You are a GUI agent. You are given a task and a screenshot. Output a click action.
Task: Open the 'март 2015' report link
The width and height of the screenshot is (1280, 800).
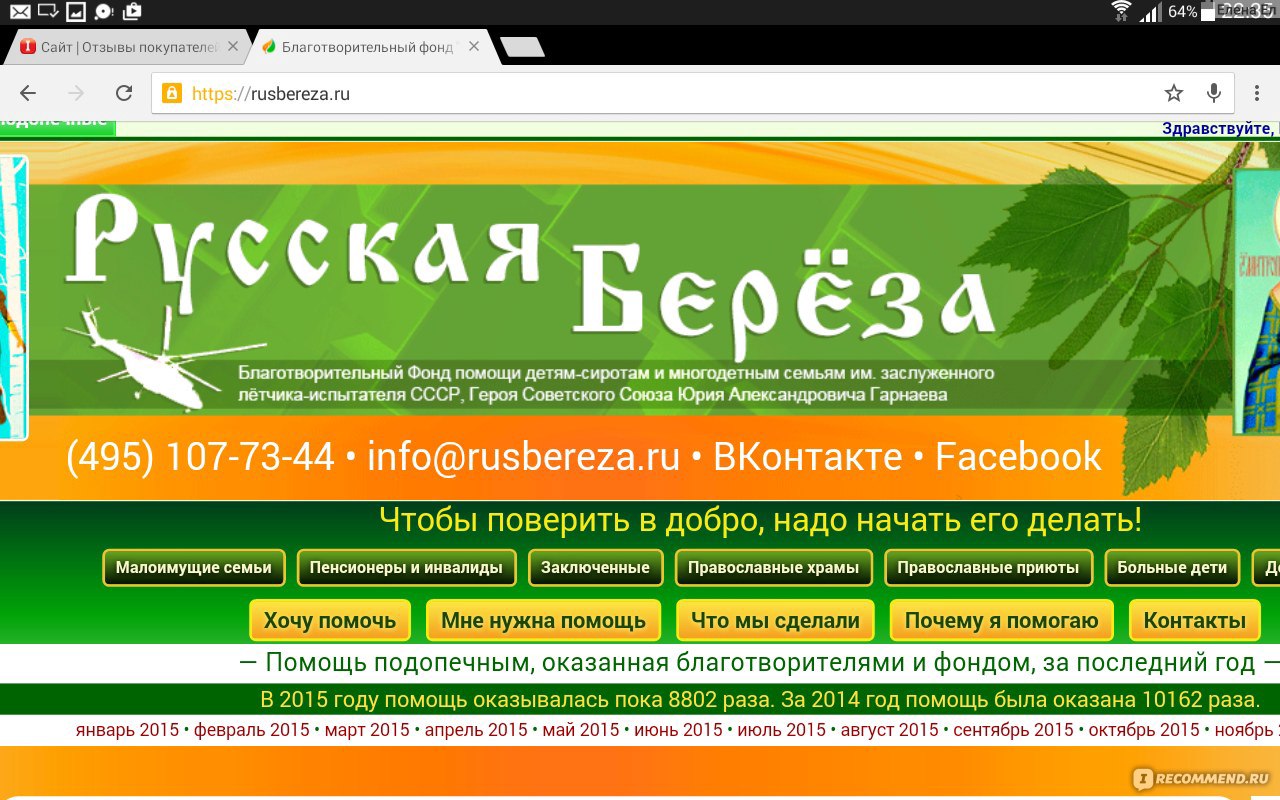(367, 730)
